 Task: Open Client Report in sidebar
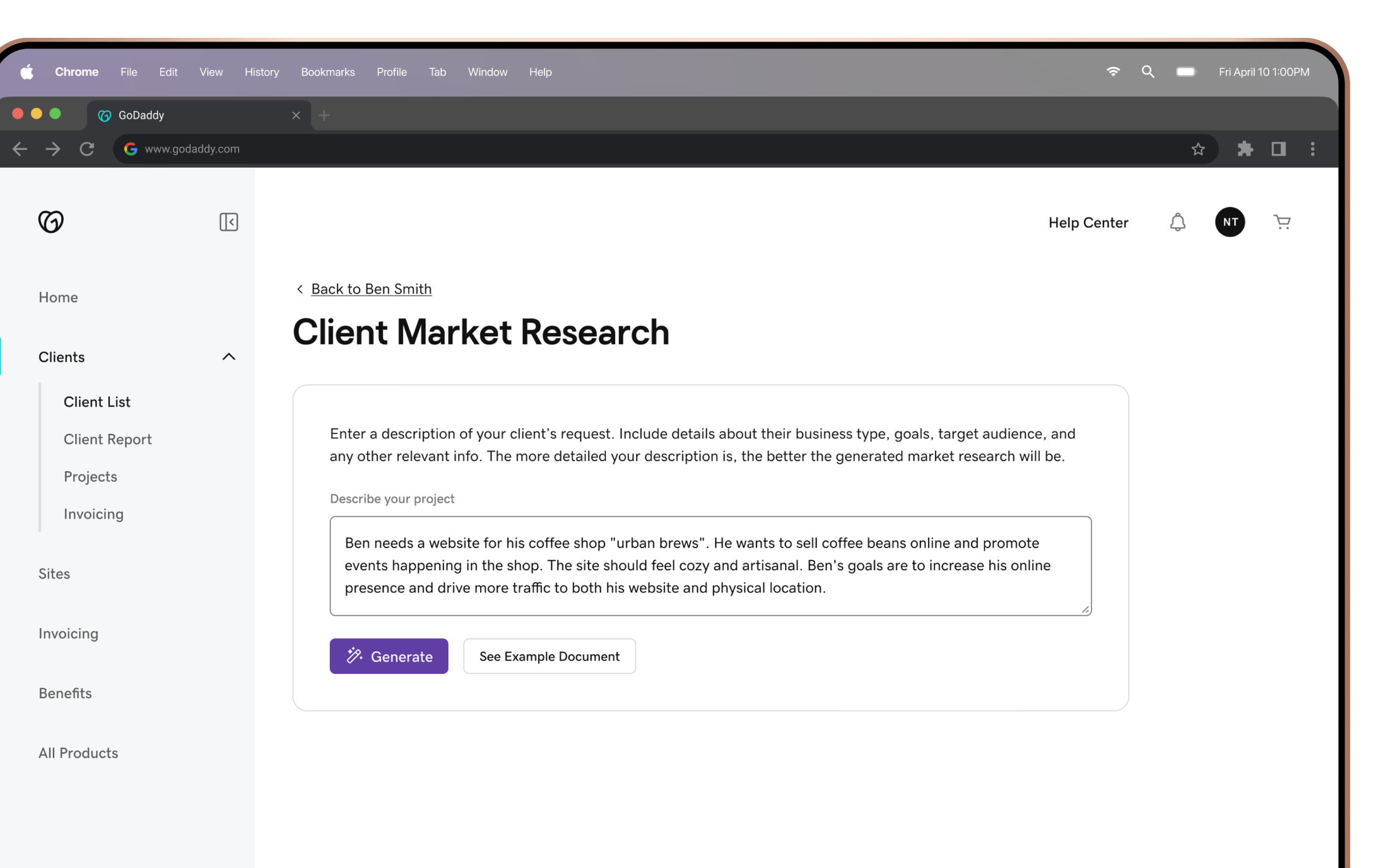(107, 439)
